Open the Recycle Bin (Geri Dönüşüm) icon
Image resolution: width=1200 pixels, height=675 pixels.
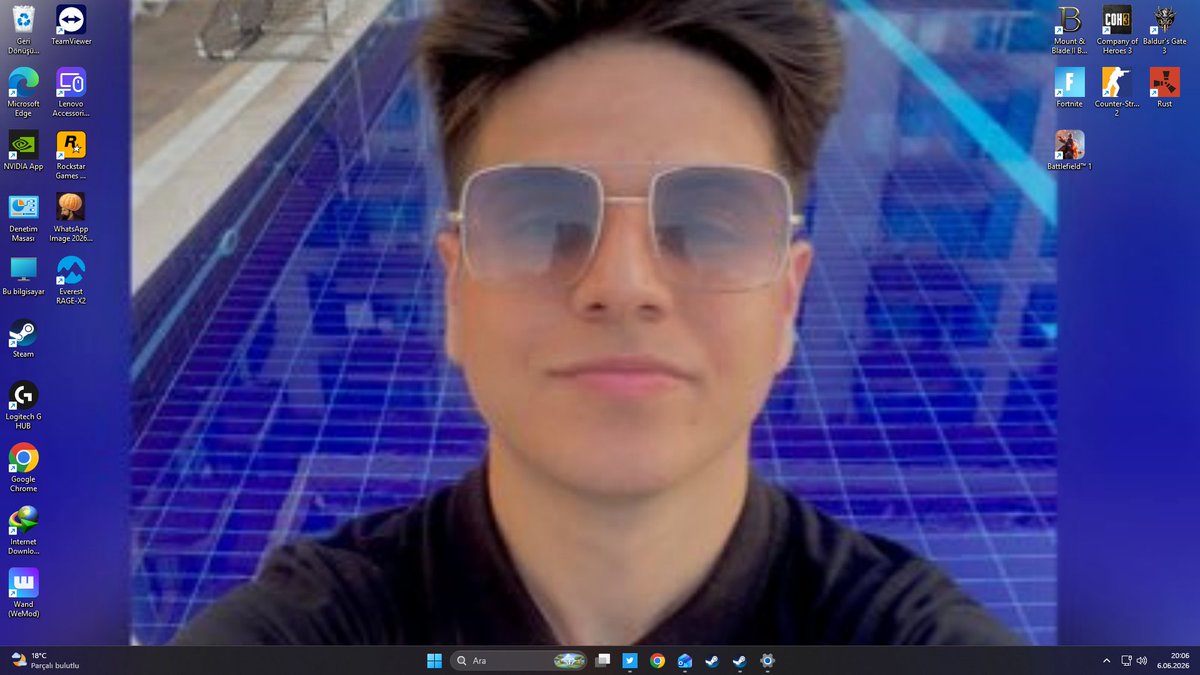click(23, 28)
